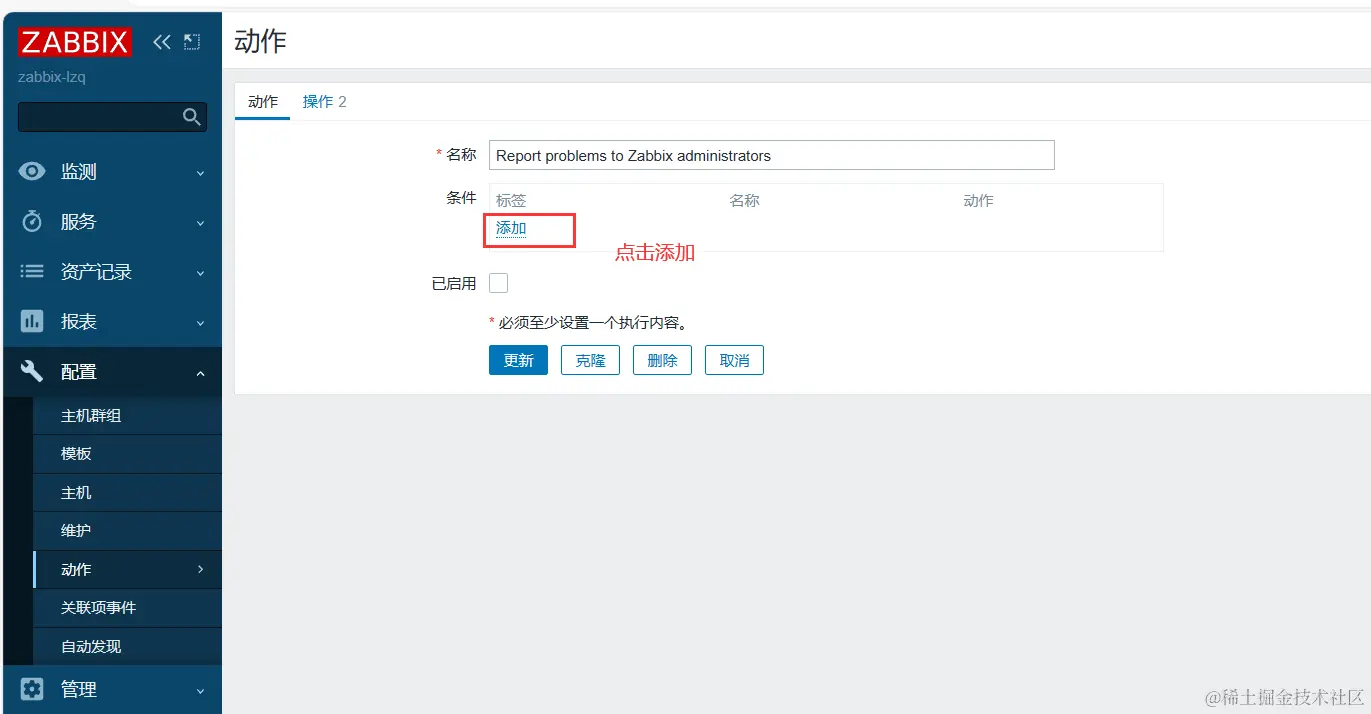Click the zabbix-lzq server name
1371x714 pixels.
(52, 77)
